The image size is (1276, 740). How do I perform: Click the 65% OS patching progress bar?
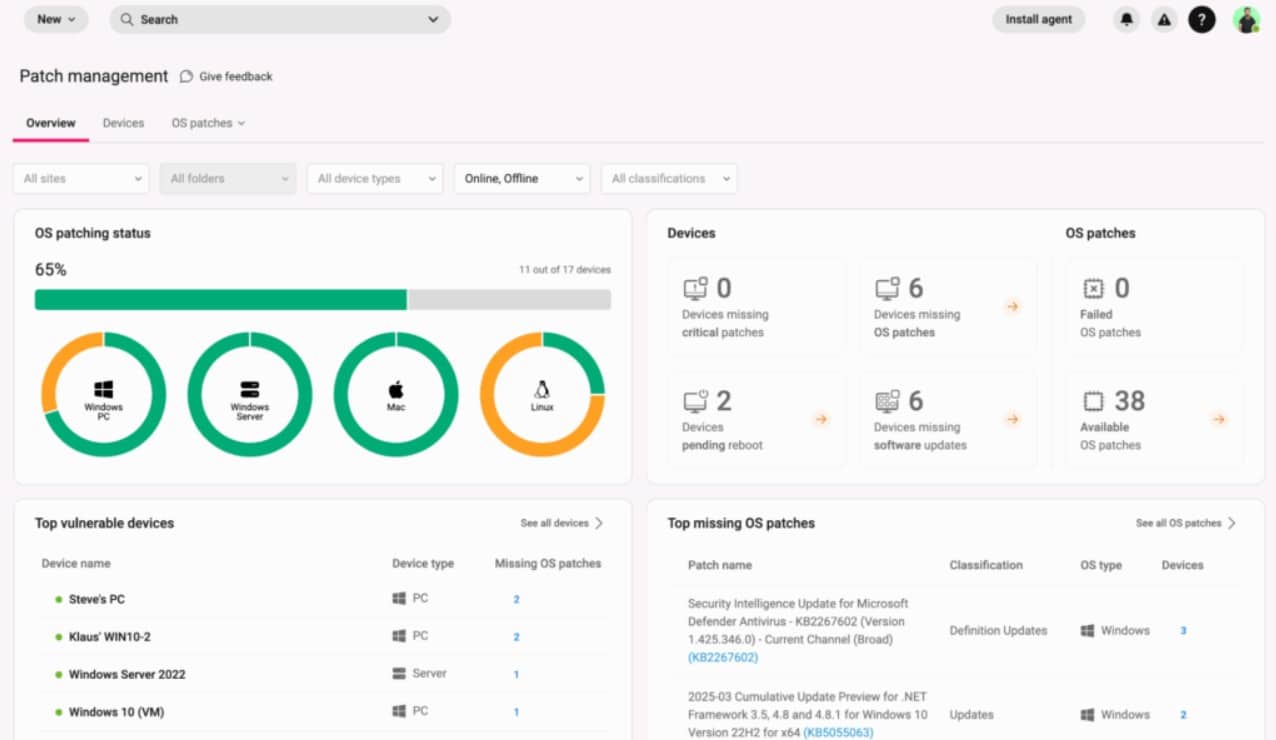(322, 300)
